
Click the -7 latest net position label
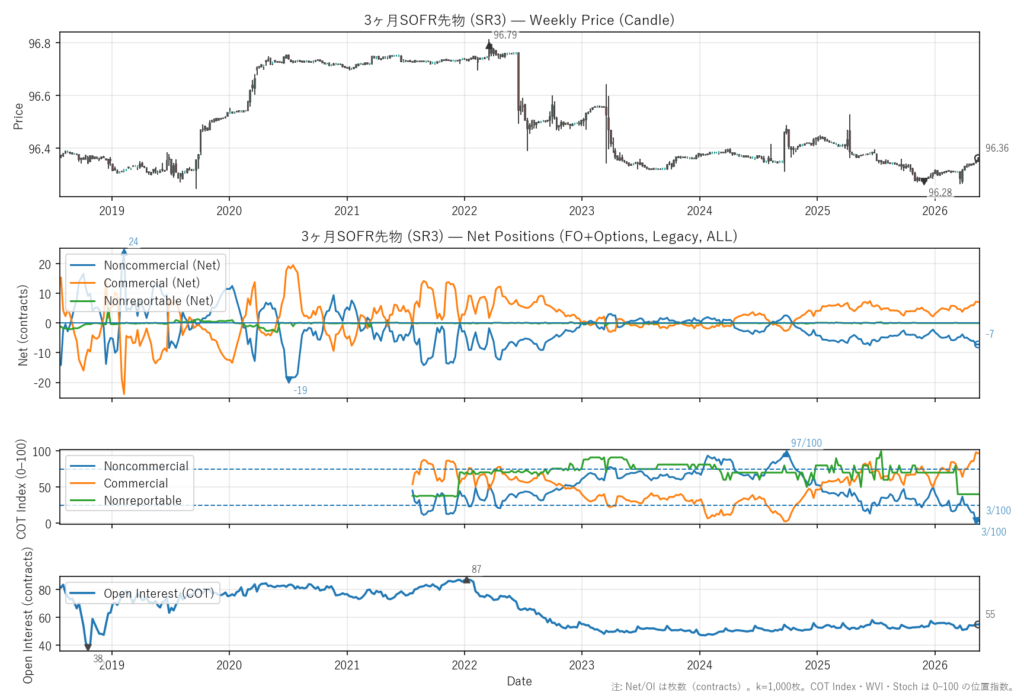(990, 334)
